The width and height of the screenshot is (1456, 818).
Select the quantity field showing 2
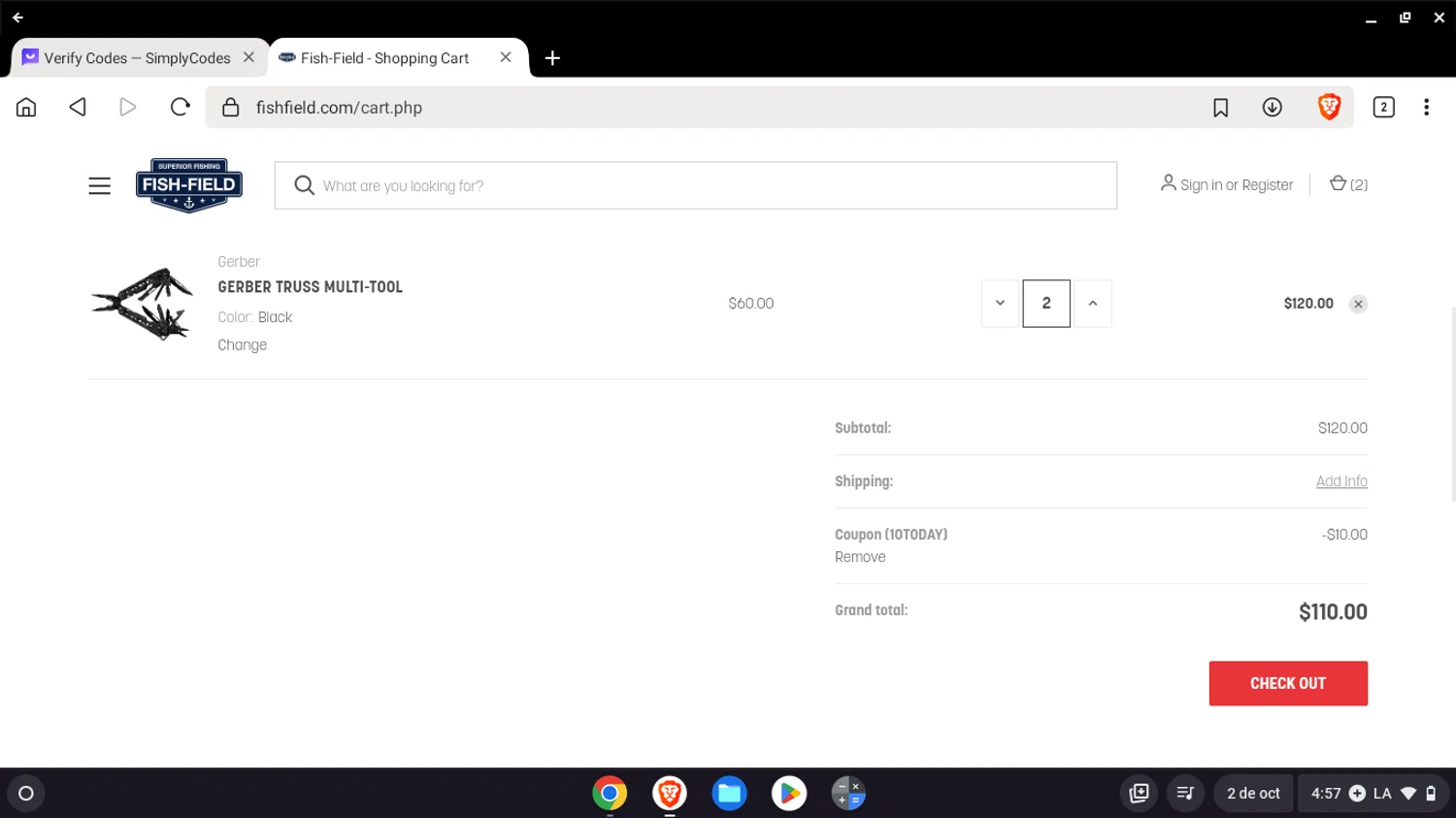click(1046, 304)
